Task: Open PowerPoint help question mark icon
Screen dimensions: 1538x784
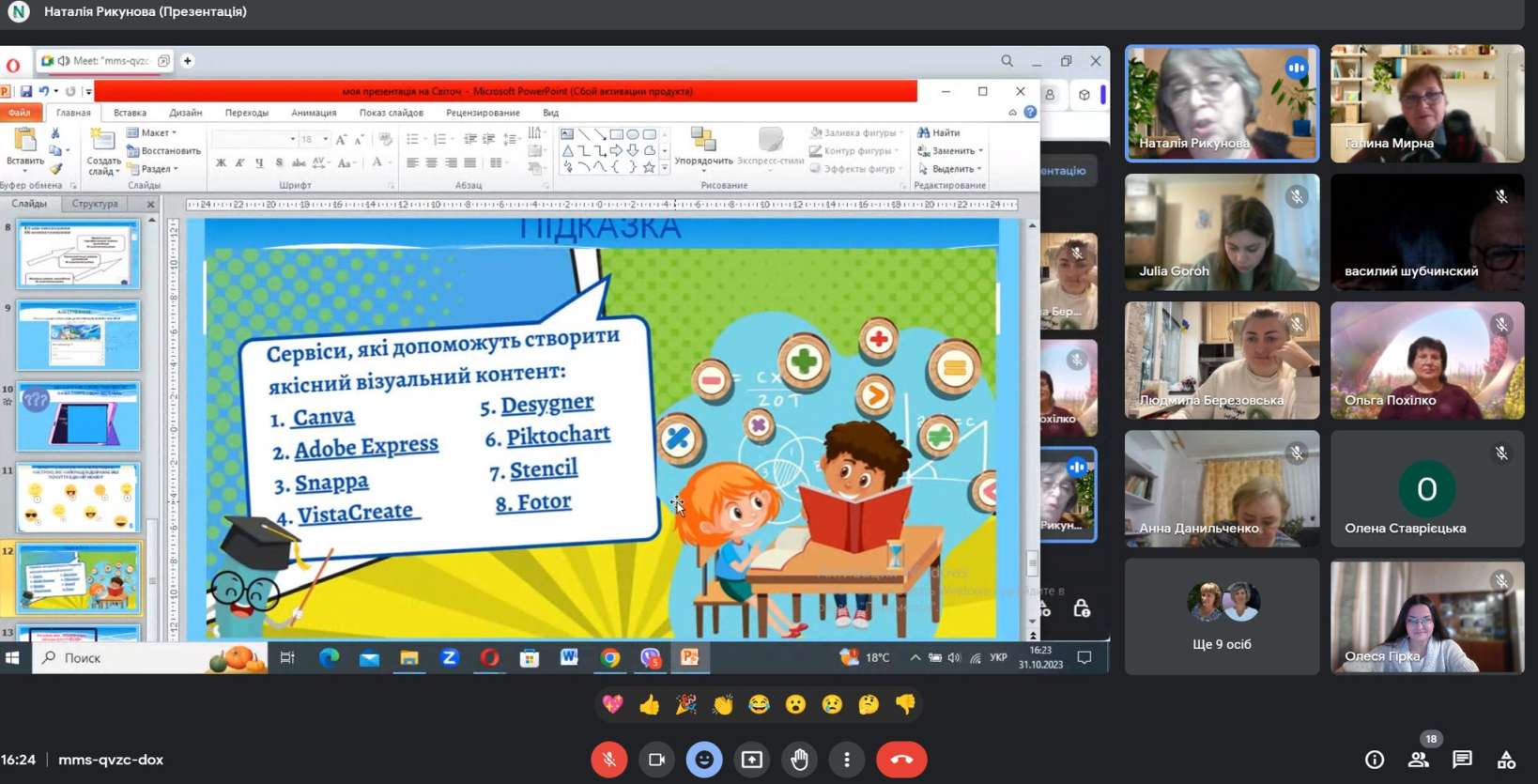Action: 1030,112
